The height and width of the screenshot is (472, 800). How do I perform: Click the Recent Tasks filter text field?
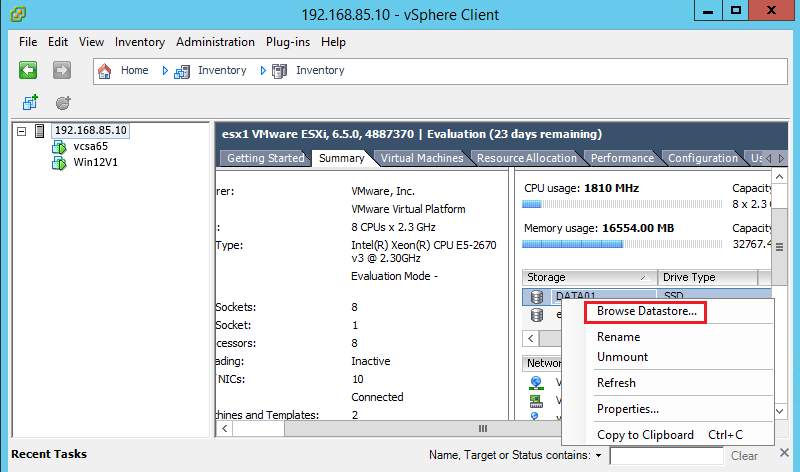point(667,456)
